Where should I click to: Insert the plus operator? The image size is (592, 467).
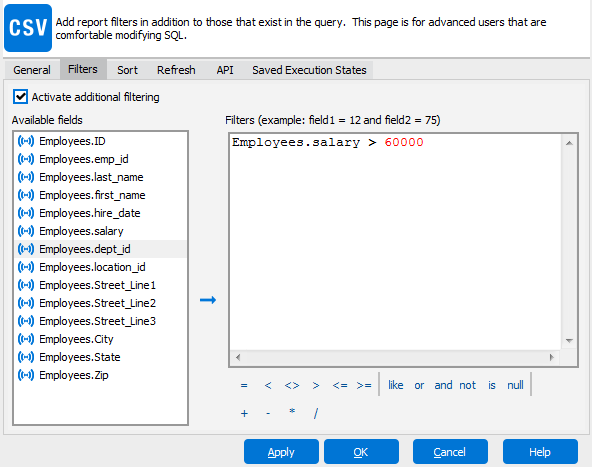point(244,413)
